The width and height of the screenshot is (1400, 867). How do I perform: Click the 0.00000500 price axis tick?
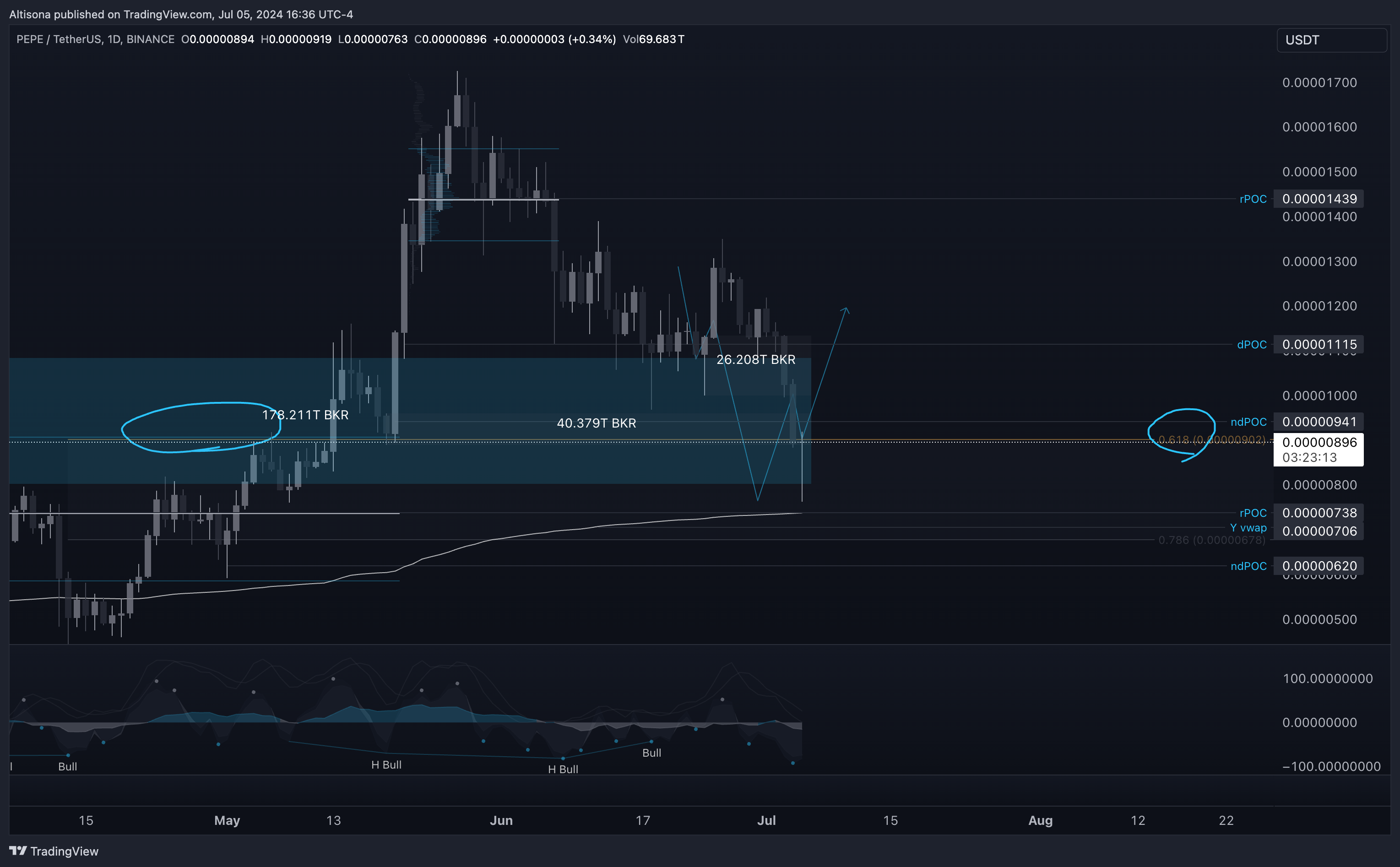(x=1319, y=620)
